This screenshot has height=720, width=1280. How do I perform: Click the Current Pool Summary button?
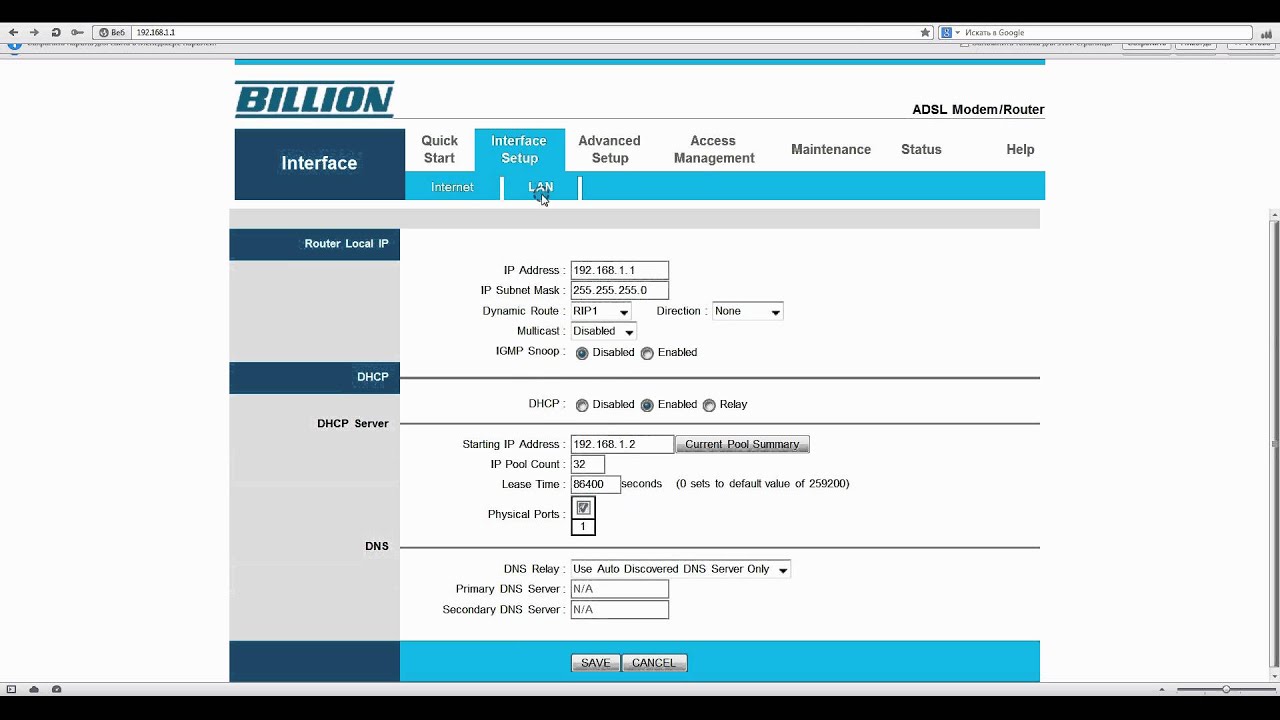tap(742, 444)
